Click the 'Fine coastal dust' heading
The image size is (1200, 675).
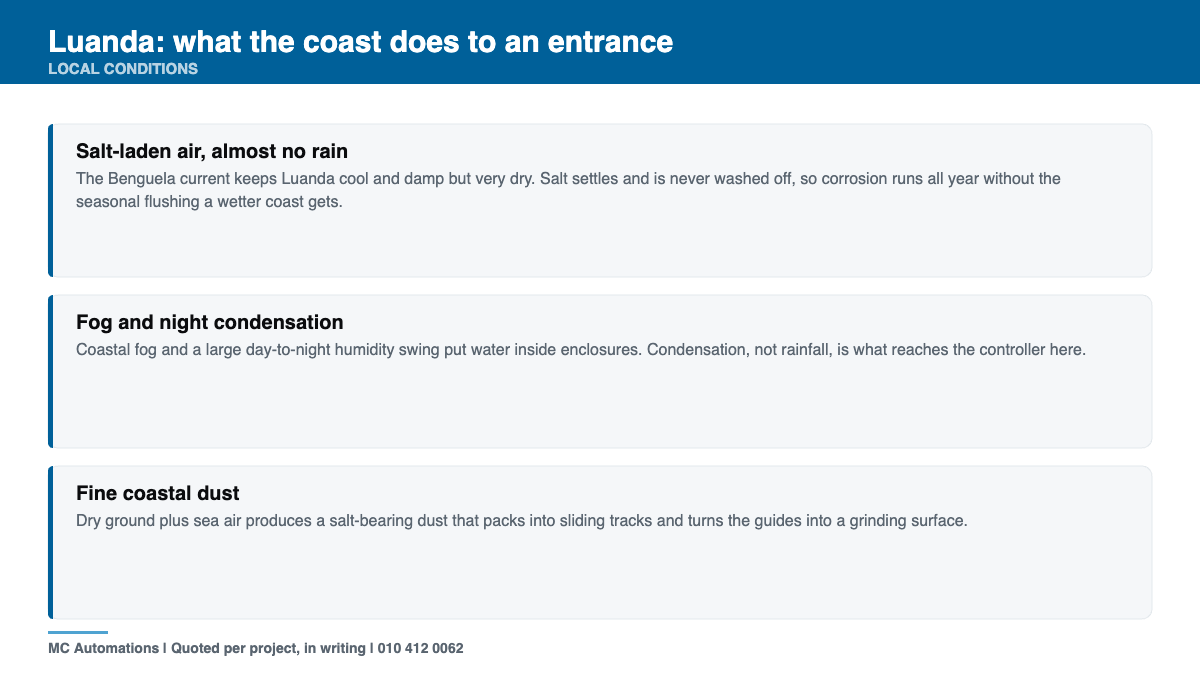click(158, 493)
